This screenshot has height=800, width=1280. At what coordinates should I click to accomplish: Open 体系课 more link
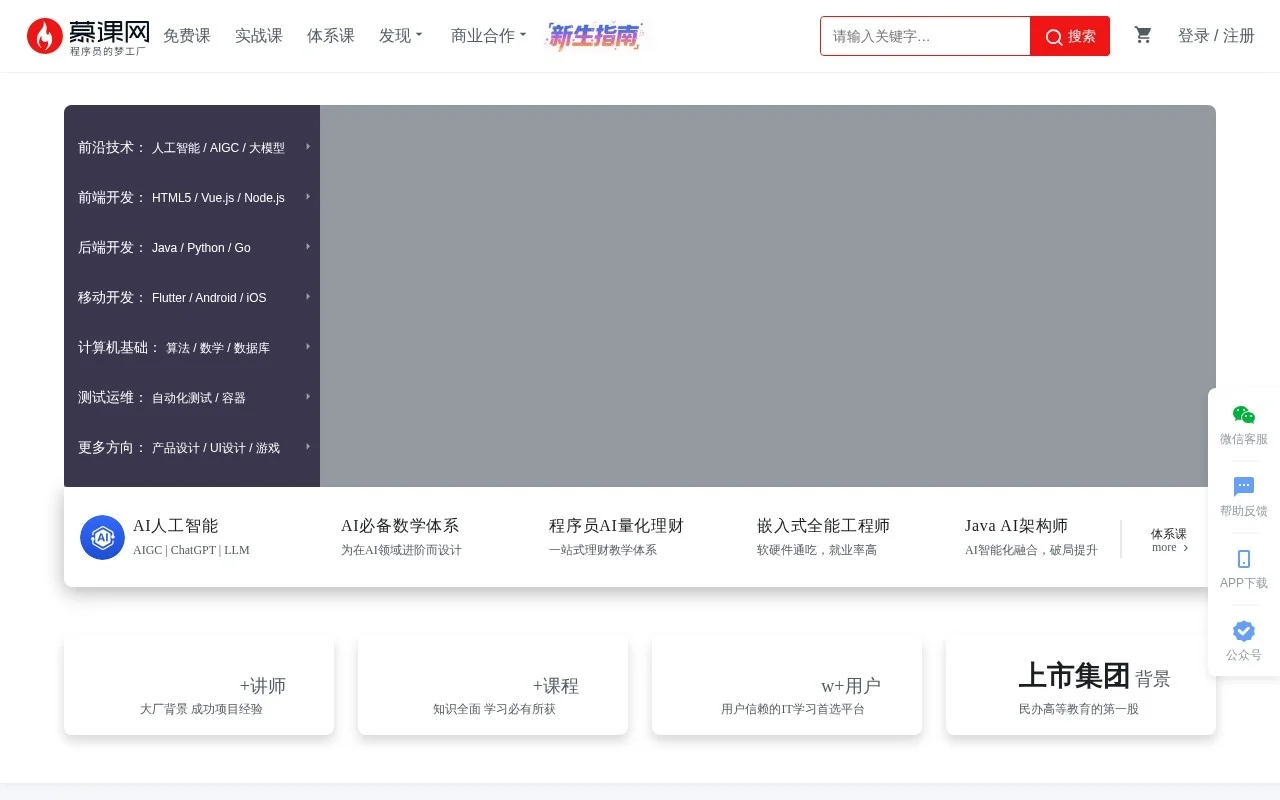[1170, 540]
